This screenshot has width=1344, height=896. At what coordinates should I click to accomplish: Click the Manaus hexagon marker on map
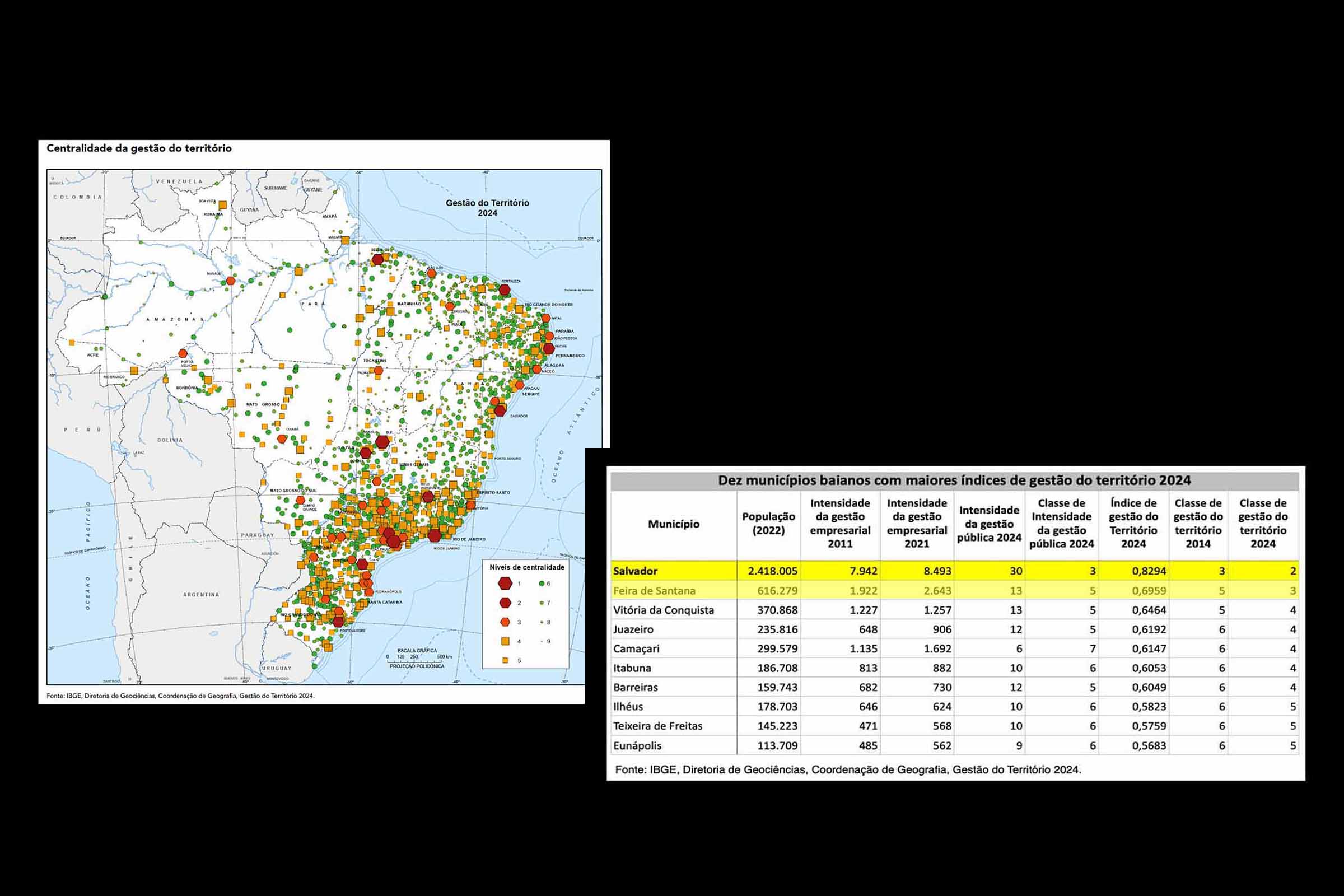click(230, 281)
